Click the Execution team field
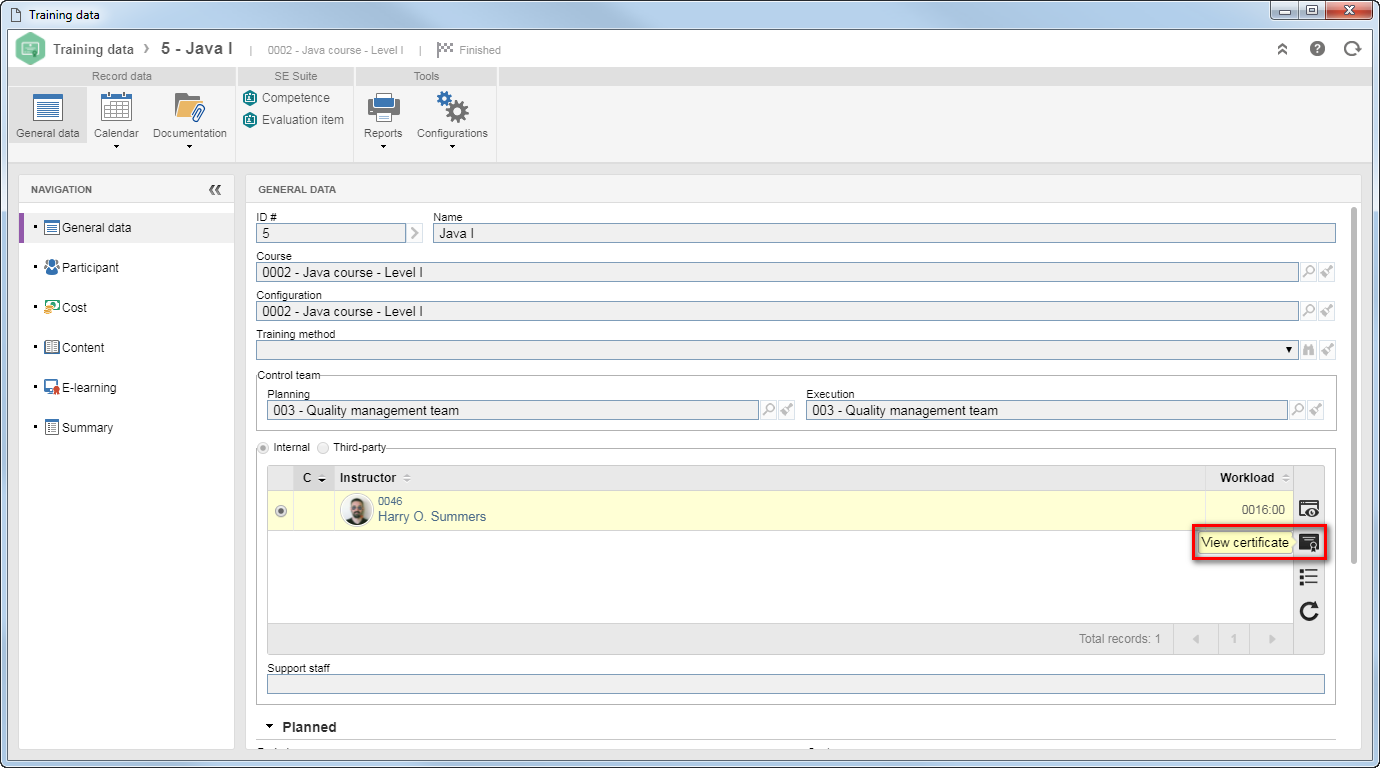 pos(1046,410)
